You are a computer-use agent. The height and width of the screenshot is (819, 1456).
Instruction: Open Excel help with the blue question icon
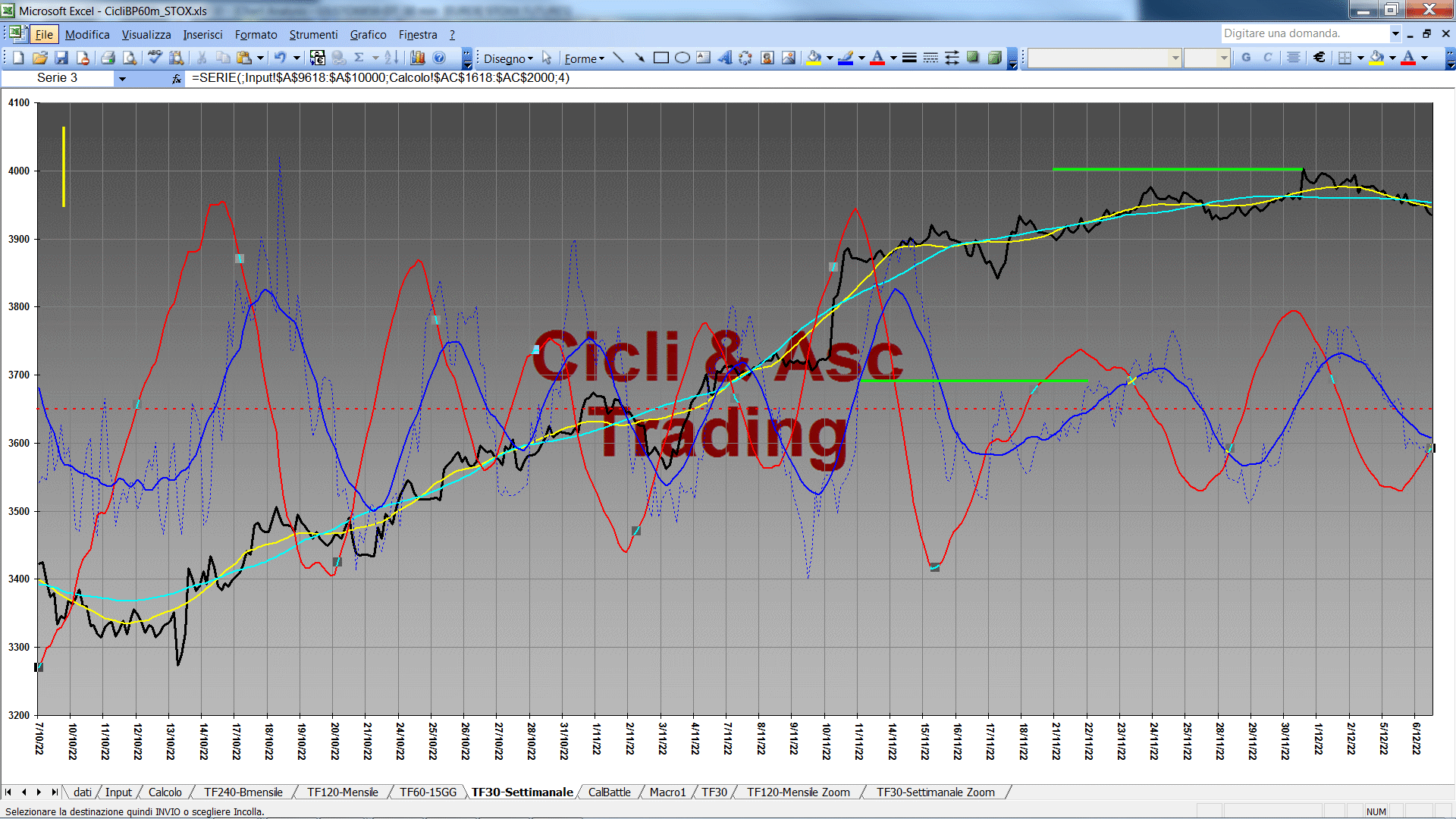439,58
